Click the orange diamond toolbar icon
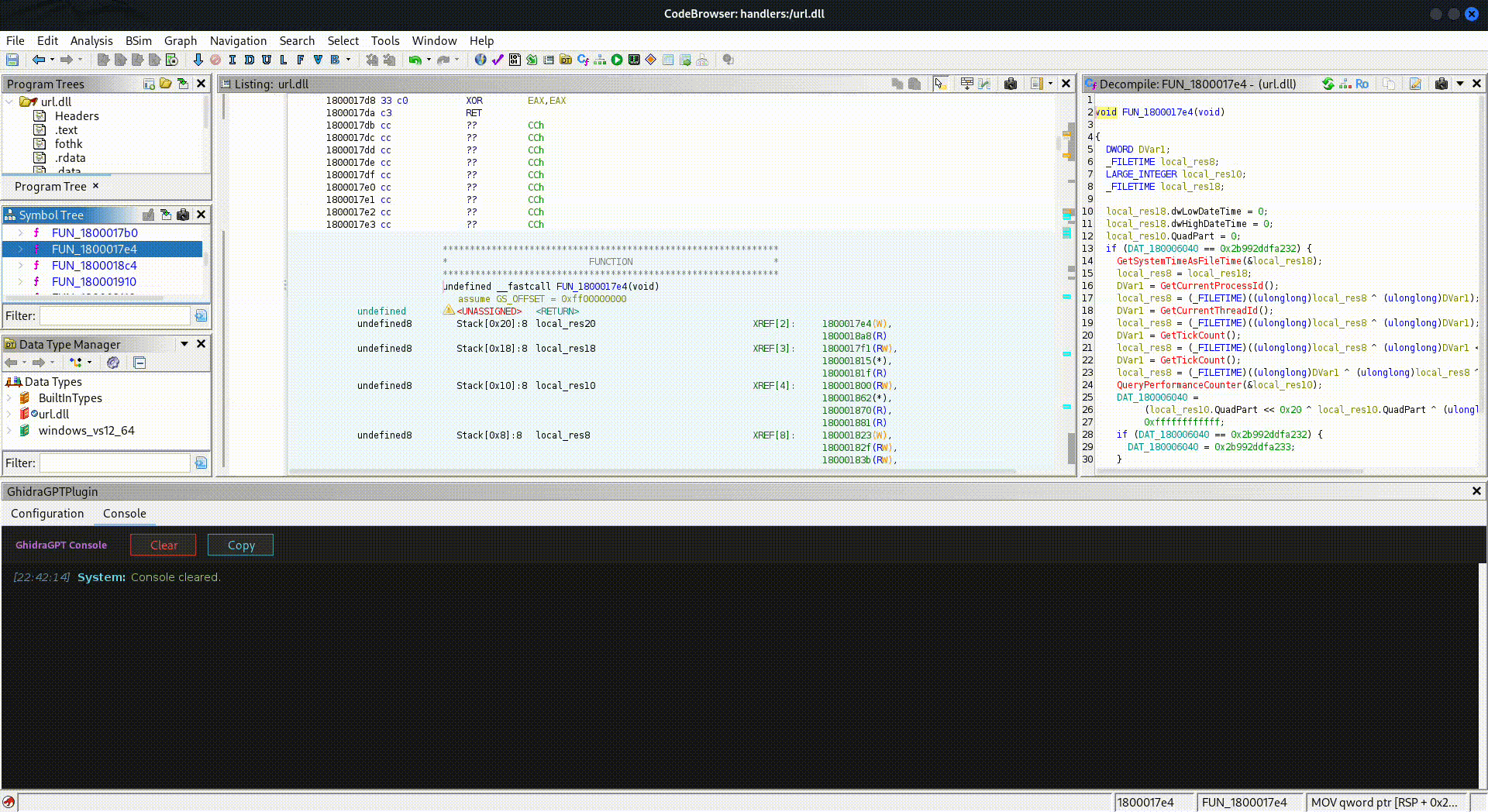 tap(651, 60)
